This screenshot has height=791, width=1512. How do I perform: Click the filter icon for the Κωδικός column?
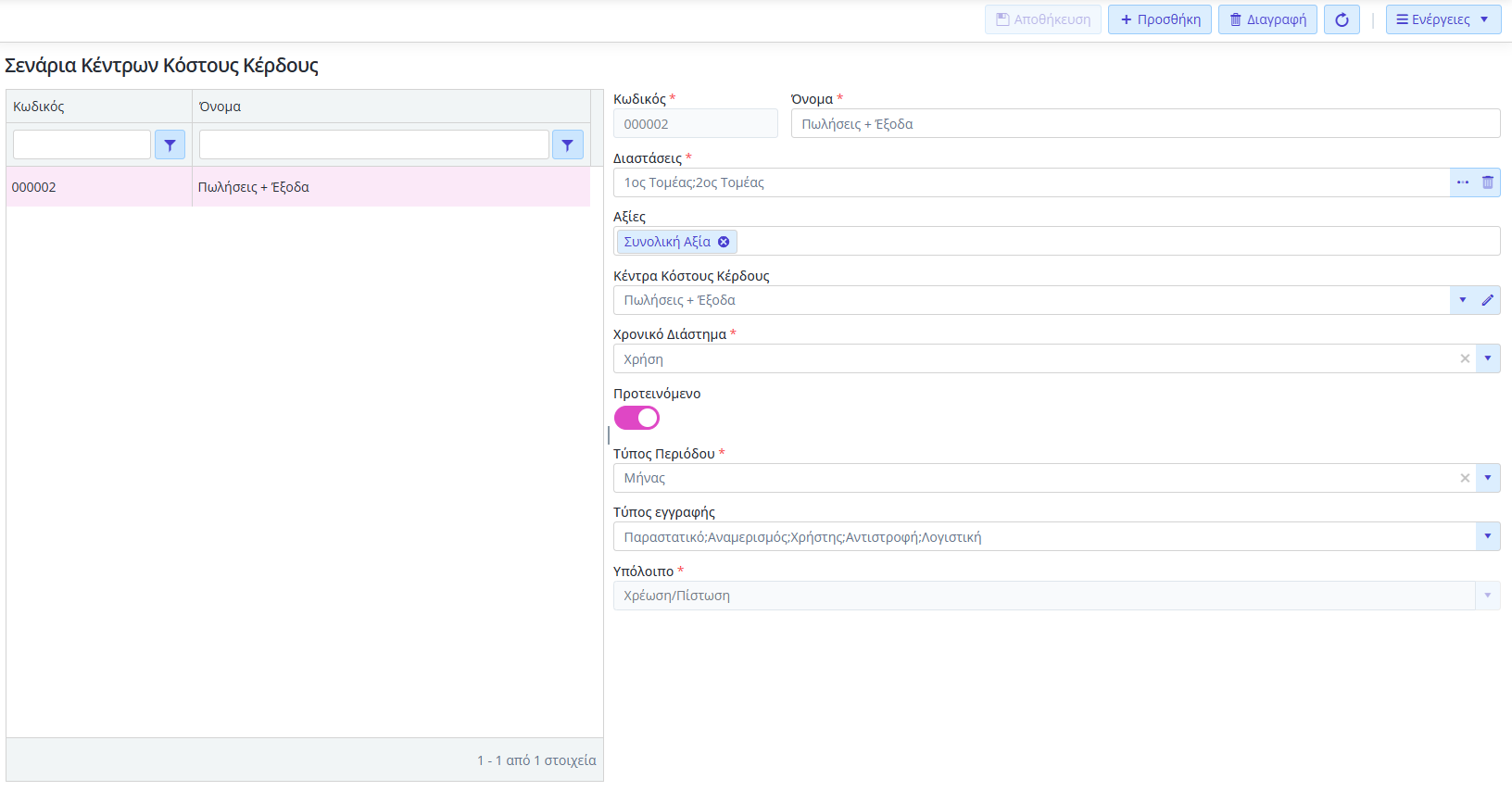pos(170,144)
